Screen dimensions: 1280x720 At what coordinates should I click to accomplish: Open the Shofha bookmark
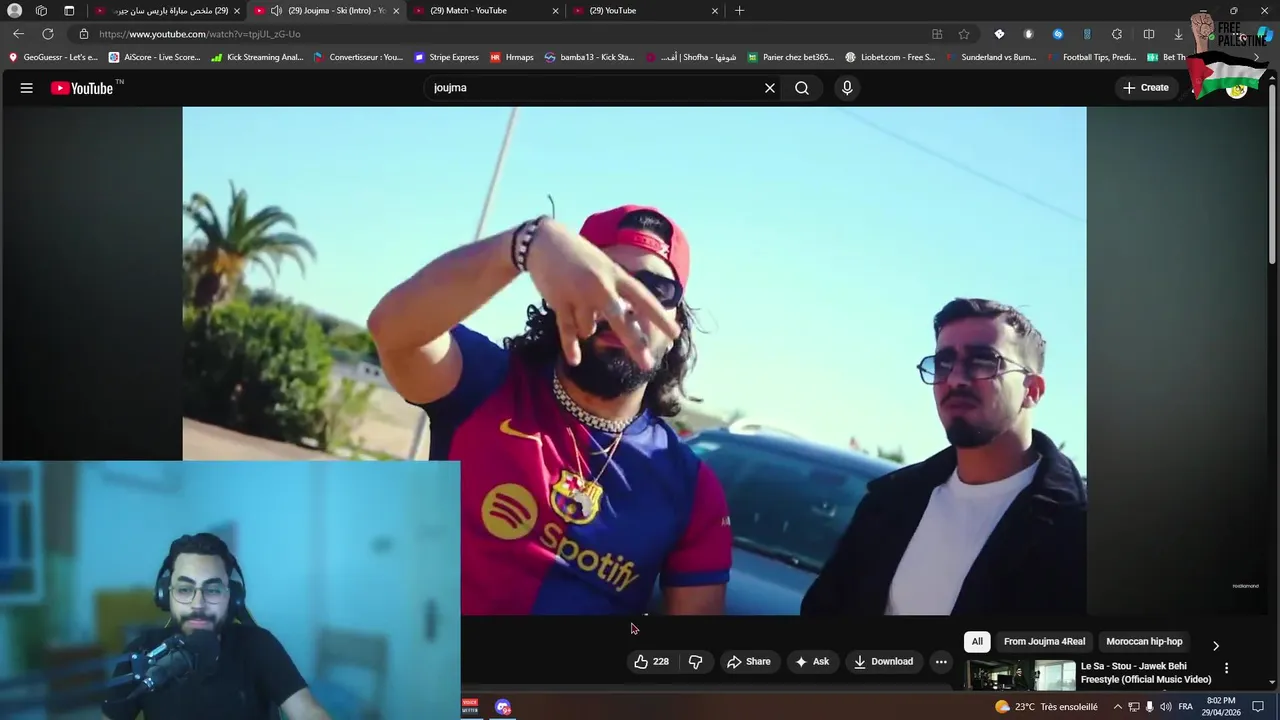coord(691,57)
